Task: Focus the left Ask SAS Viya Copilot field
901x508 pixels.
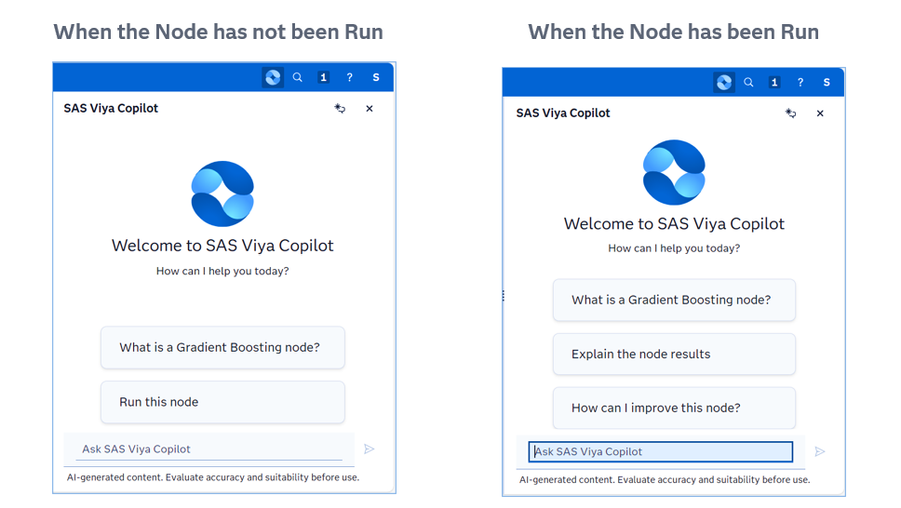Action: pyautogui.click(x=209, y=449)
